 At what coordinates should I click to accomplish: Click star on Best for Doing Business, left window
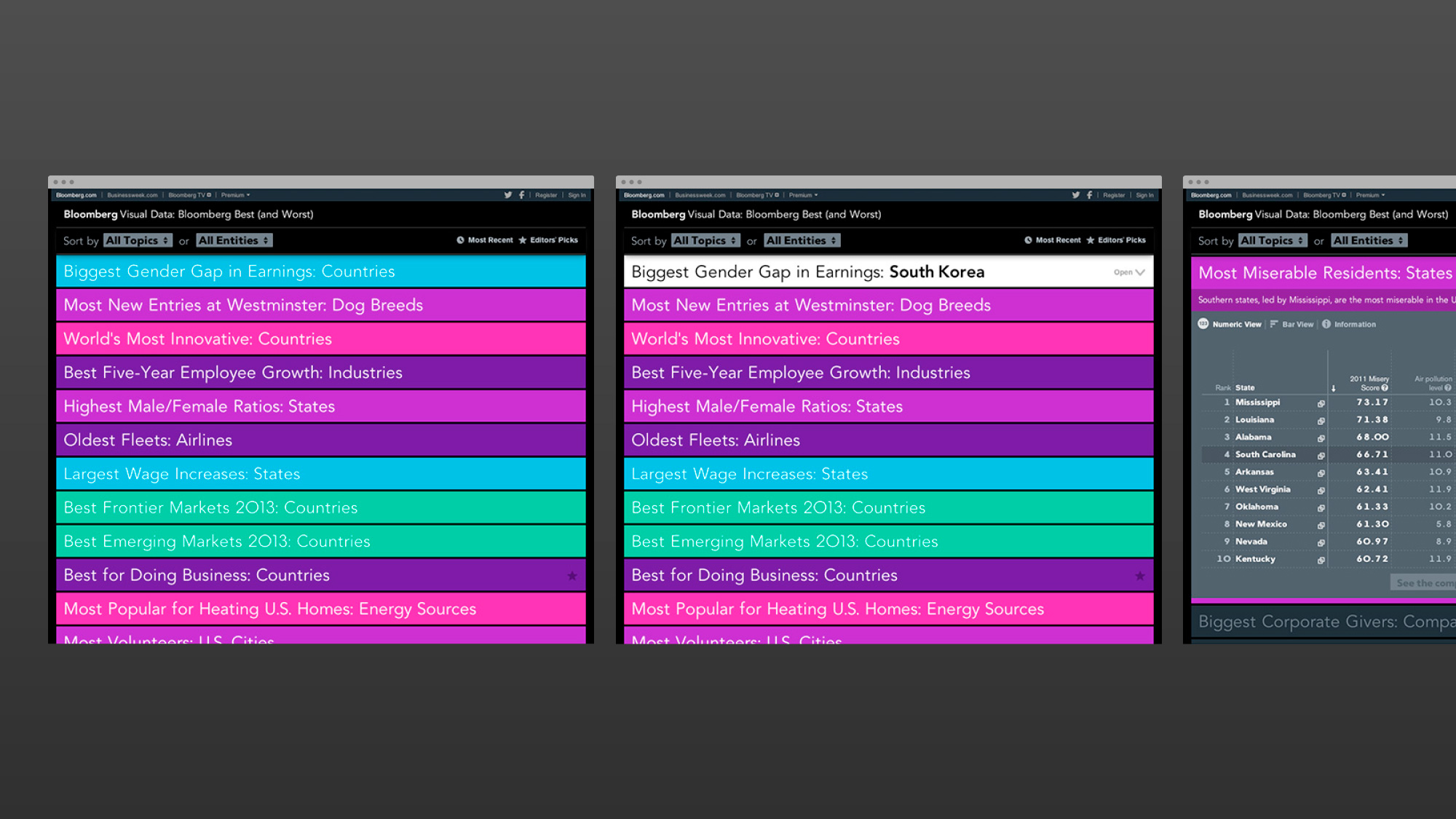click(x=572, y=576)
